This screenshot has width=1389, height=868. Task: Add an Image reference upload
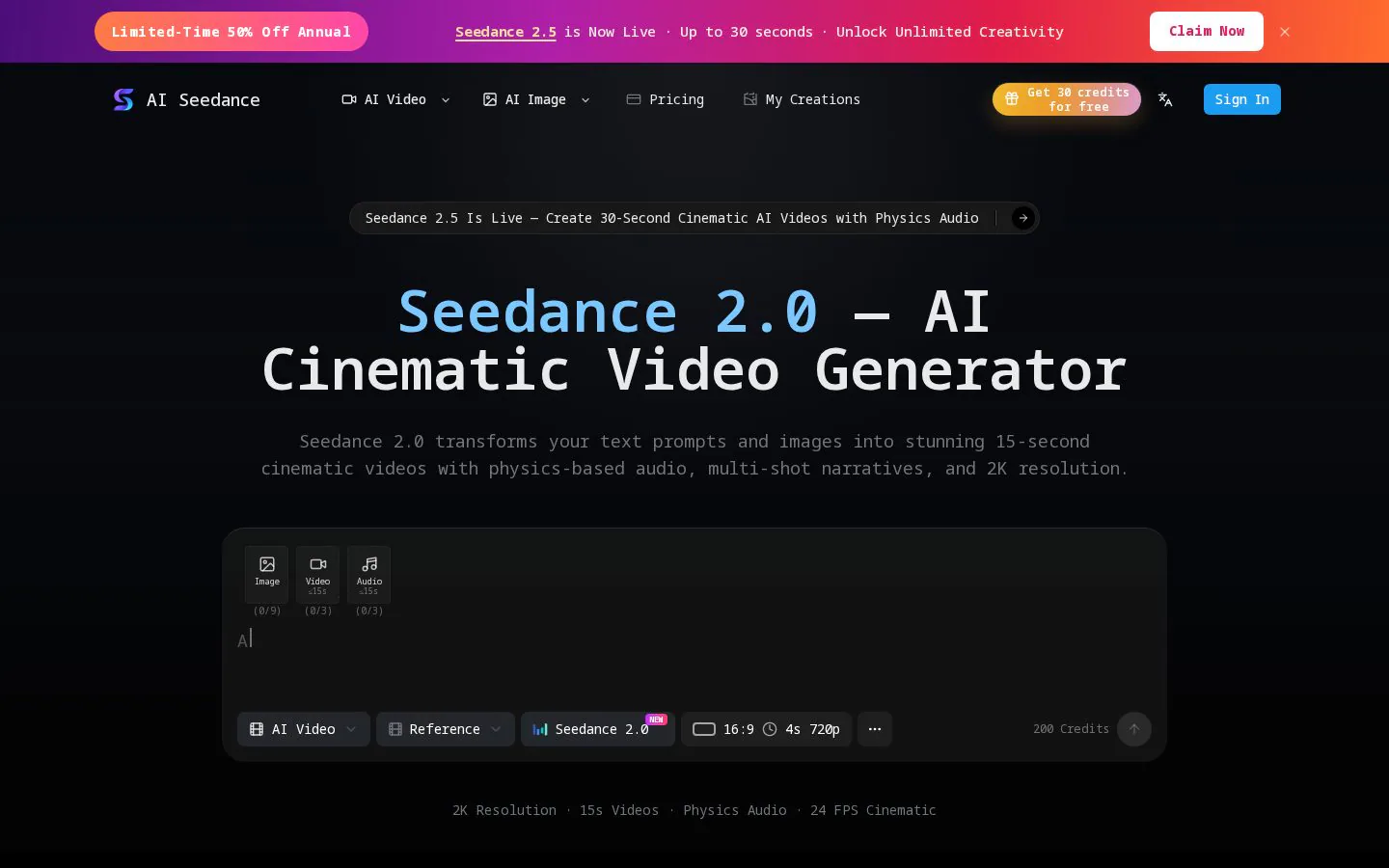[267, 574]
